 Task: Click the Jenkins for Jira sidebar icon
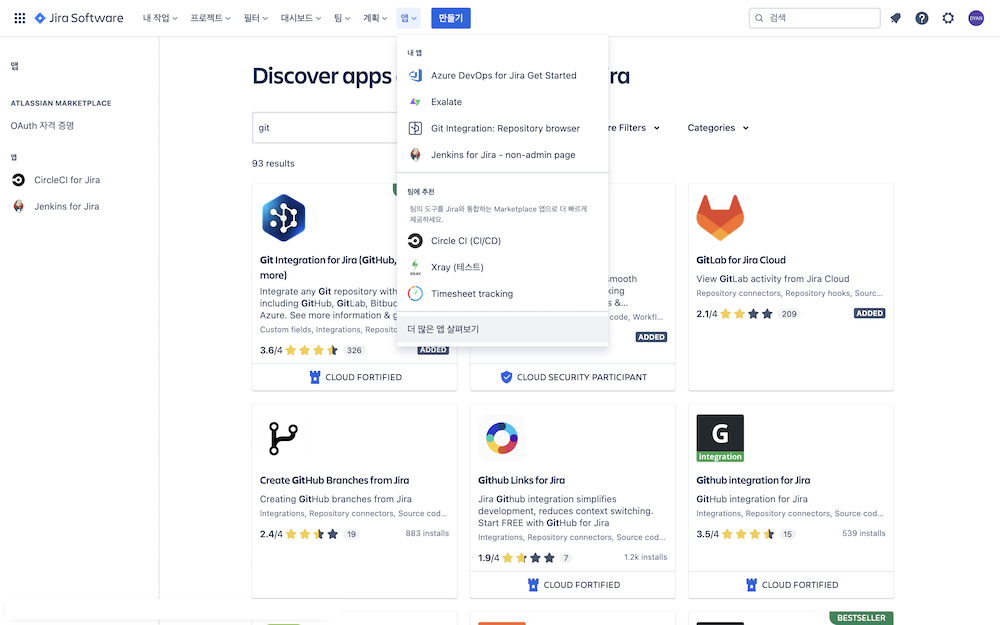coord(18,206)
